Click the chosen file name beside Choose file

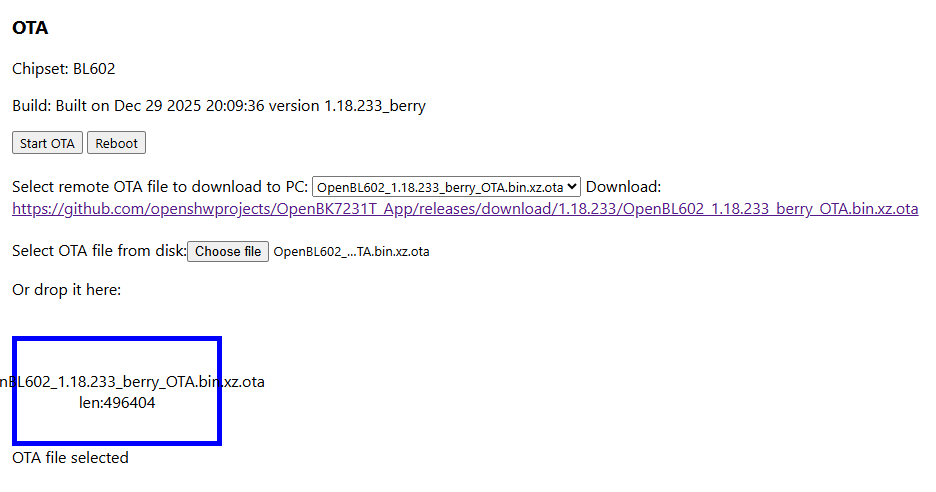coord(351,252)
